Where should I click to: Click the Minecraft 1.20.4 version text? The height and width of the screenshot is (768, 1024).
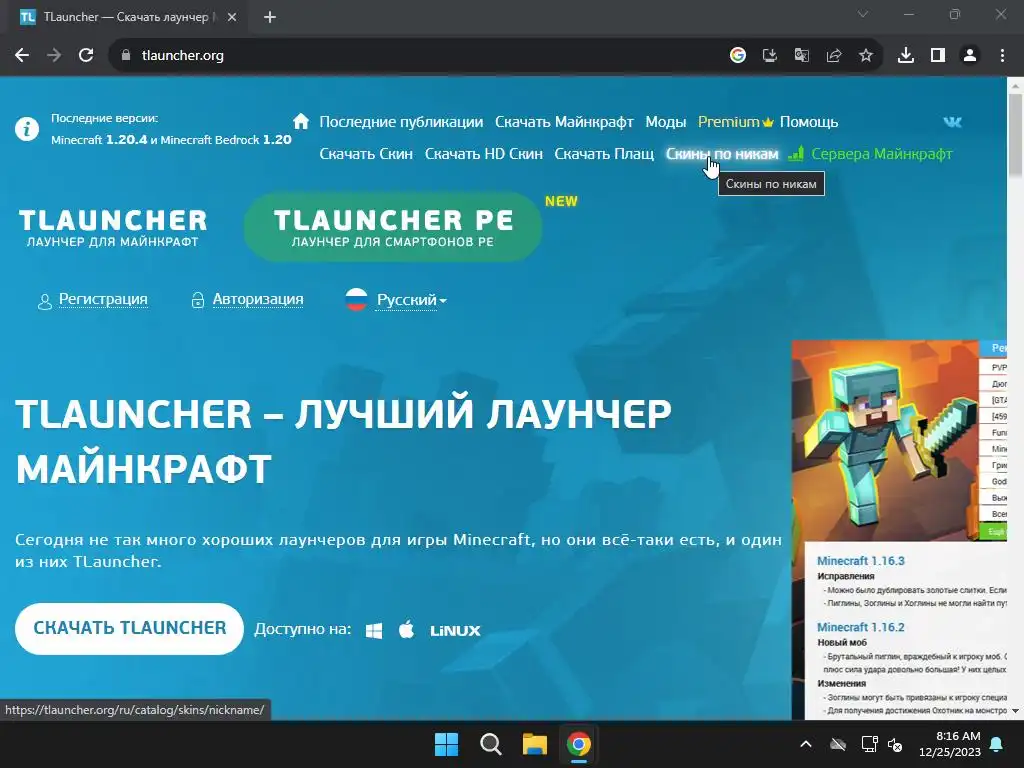coord(100,140)
